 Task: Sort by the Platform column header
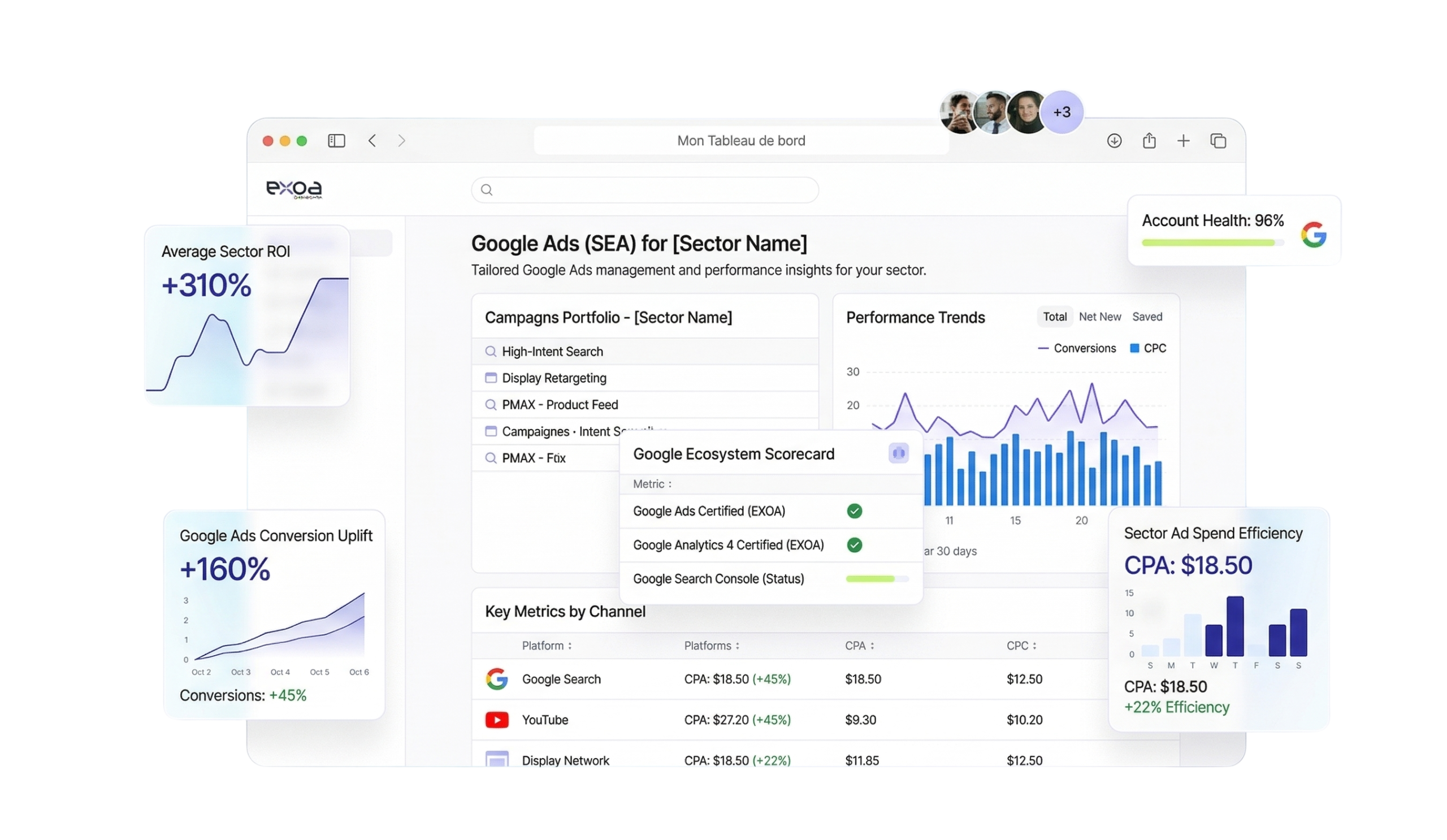click(x=547, y=646)
